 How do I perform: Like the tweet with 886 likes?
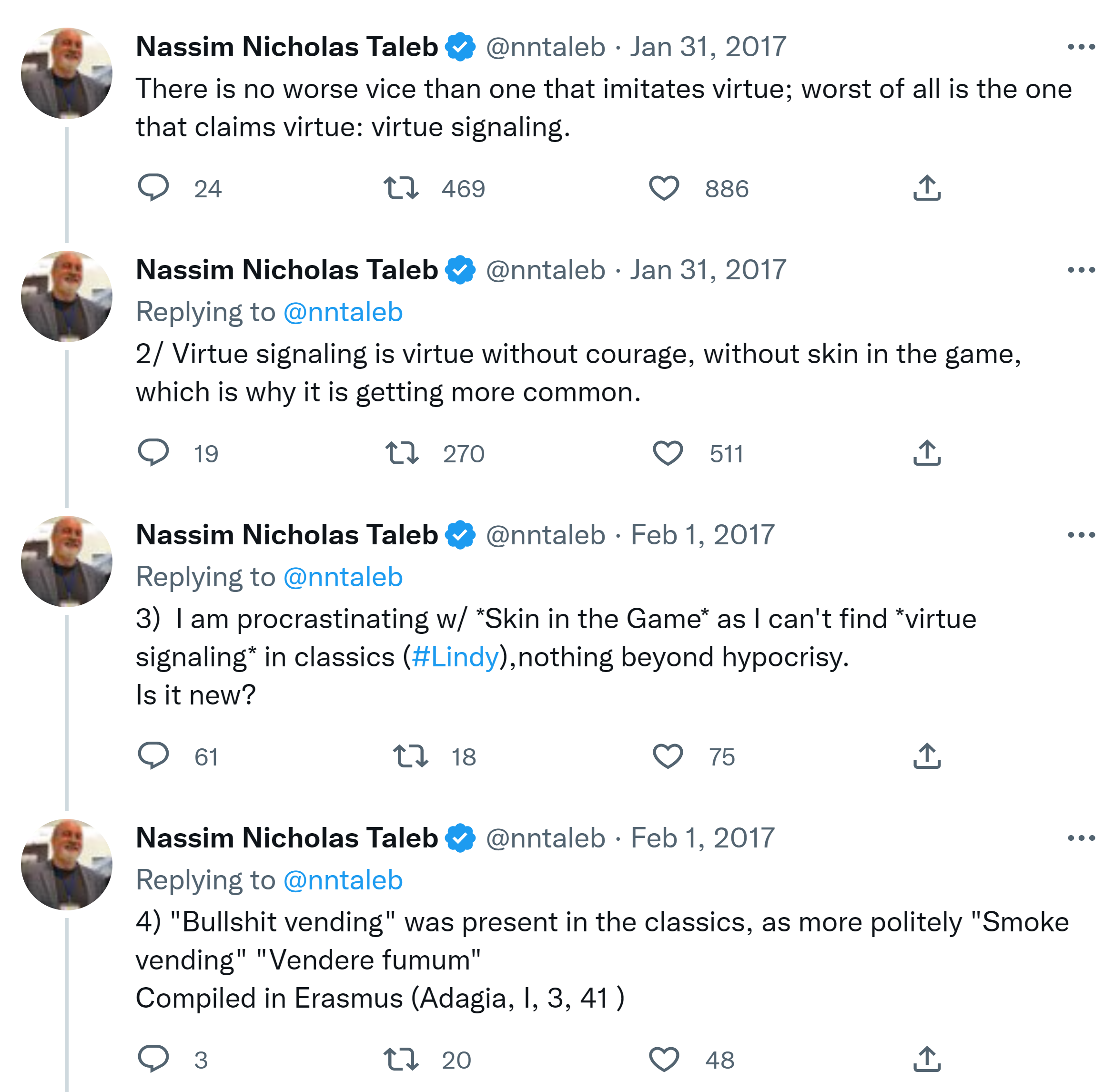(x=663, y=188)
